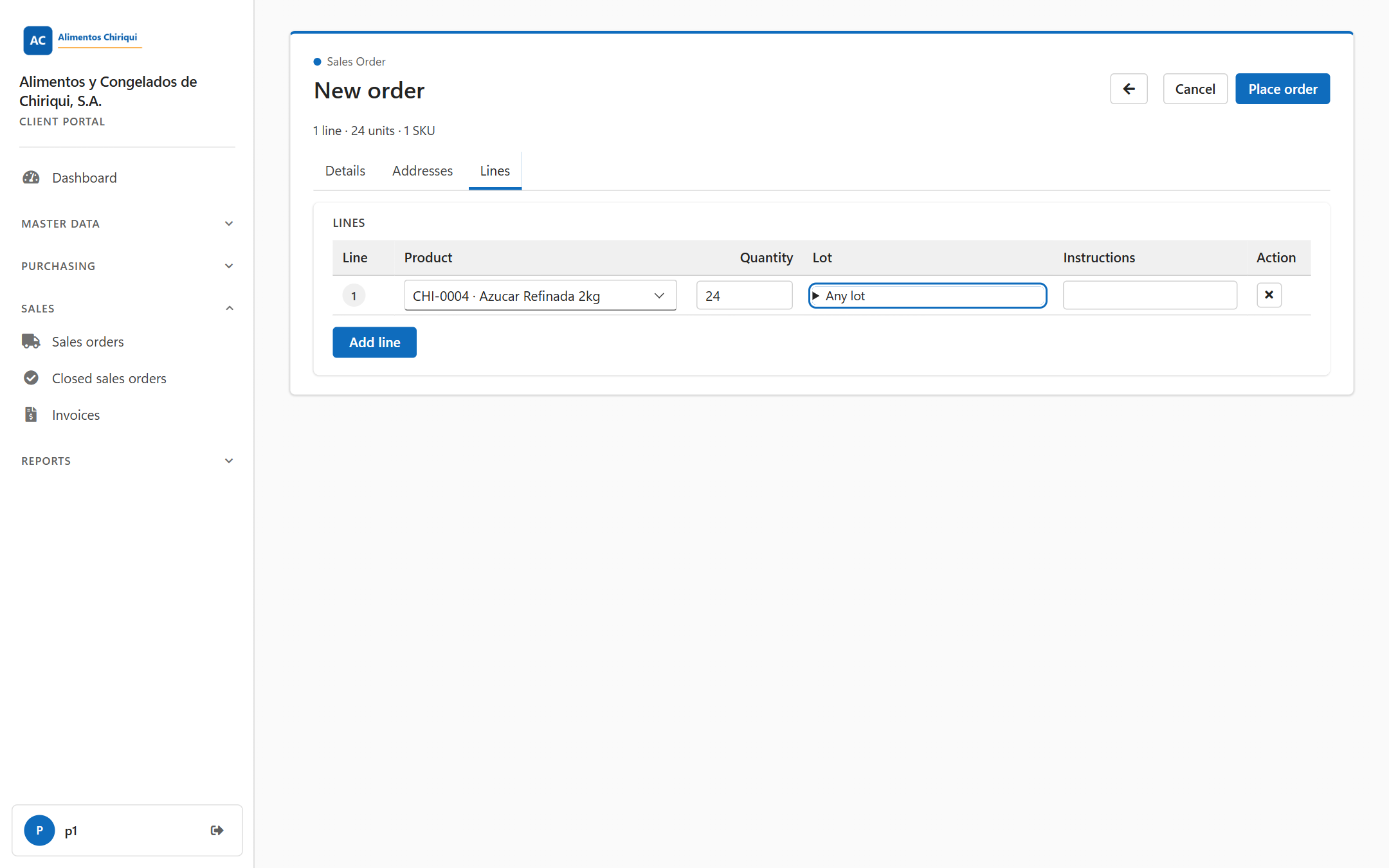The width and height of the screenshot is (1389, 868).
Task: Click the Instructions input field
Action: pos(1150,295)
